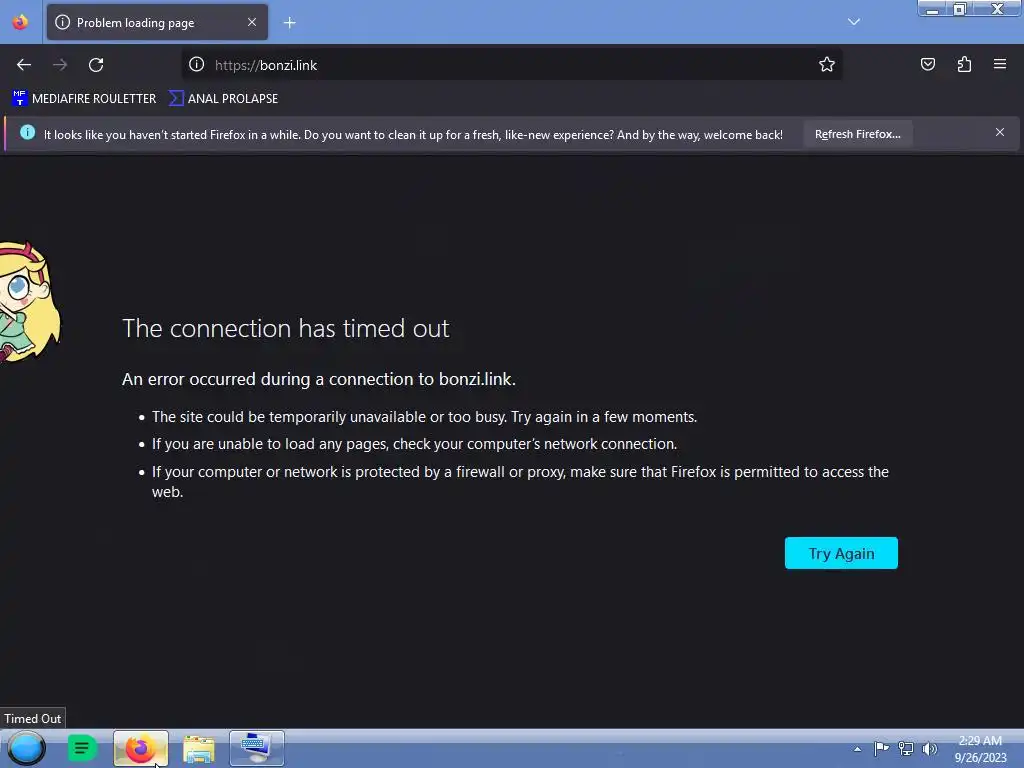Open the volume speaker icon
Screen dimensions: 1024x768
coord(930,748)
